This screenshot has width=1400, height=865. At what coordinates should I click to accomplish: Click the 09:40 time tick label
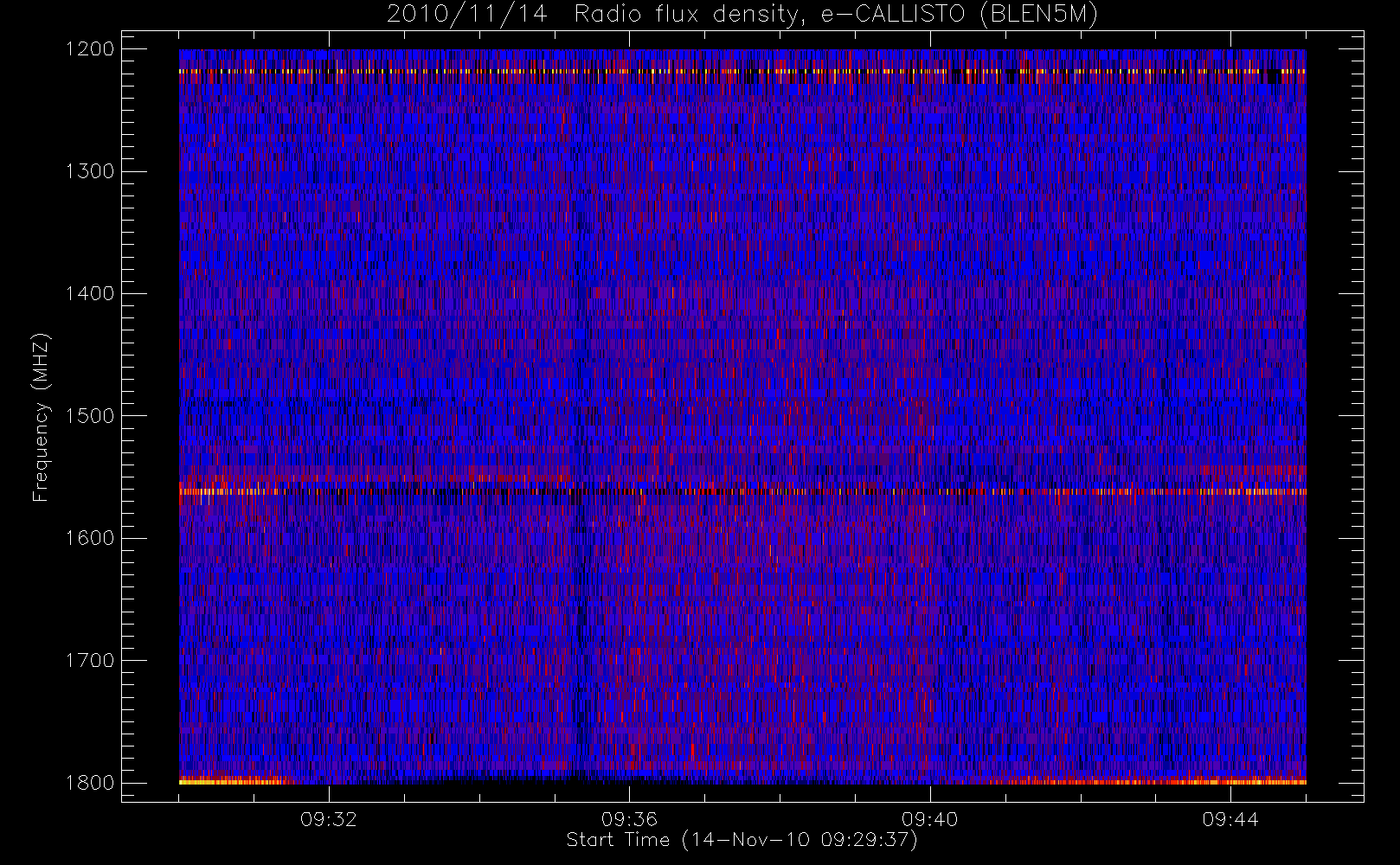[929, 819]
